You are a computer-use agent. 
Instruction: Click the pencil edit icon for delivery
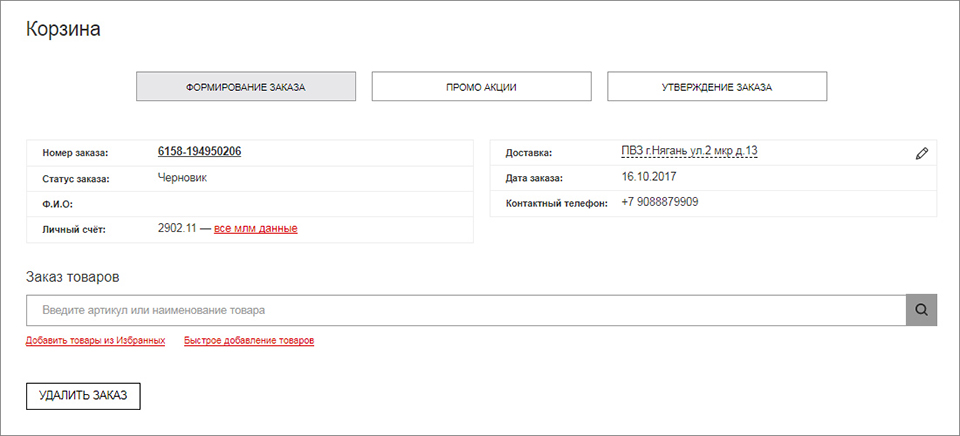(921, 154)
